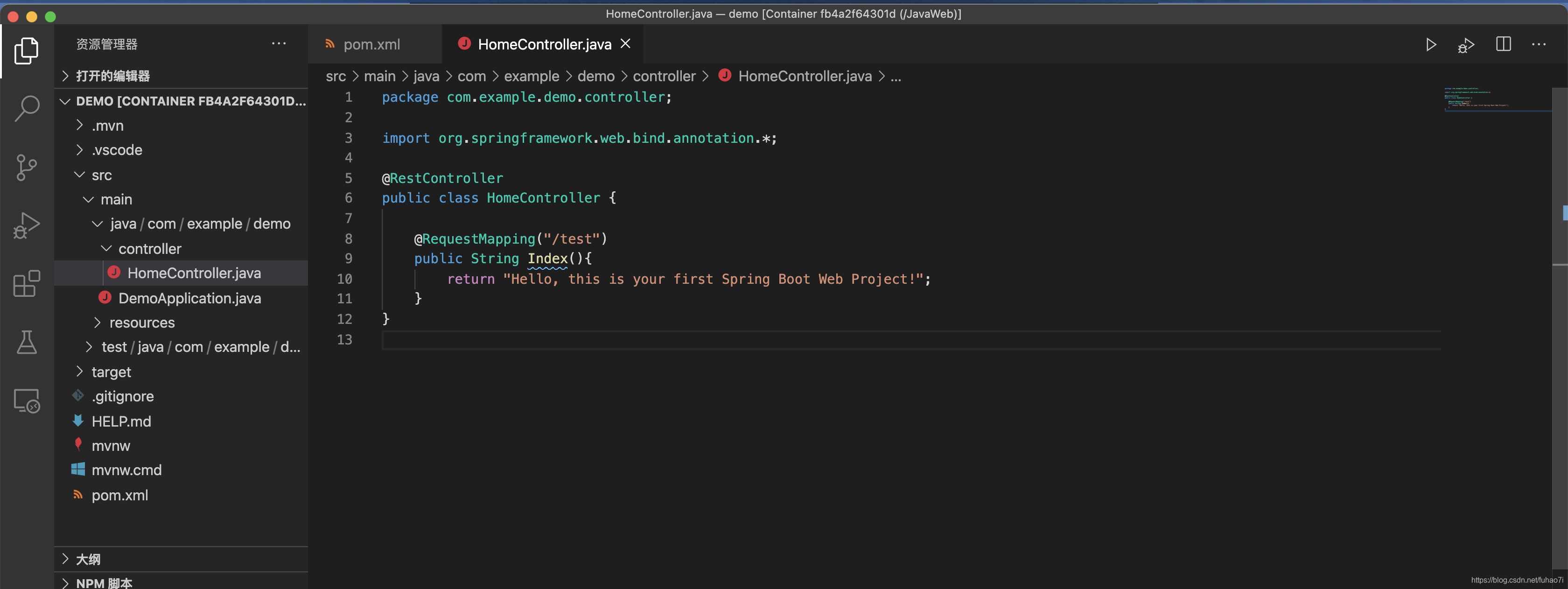Click line number 10 in gutter
1568x589 pixels.
pyautogui.click(x=344, y=279)
